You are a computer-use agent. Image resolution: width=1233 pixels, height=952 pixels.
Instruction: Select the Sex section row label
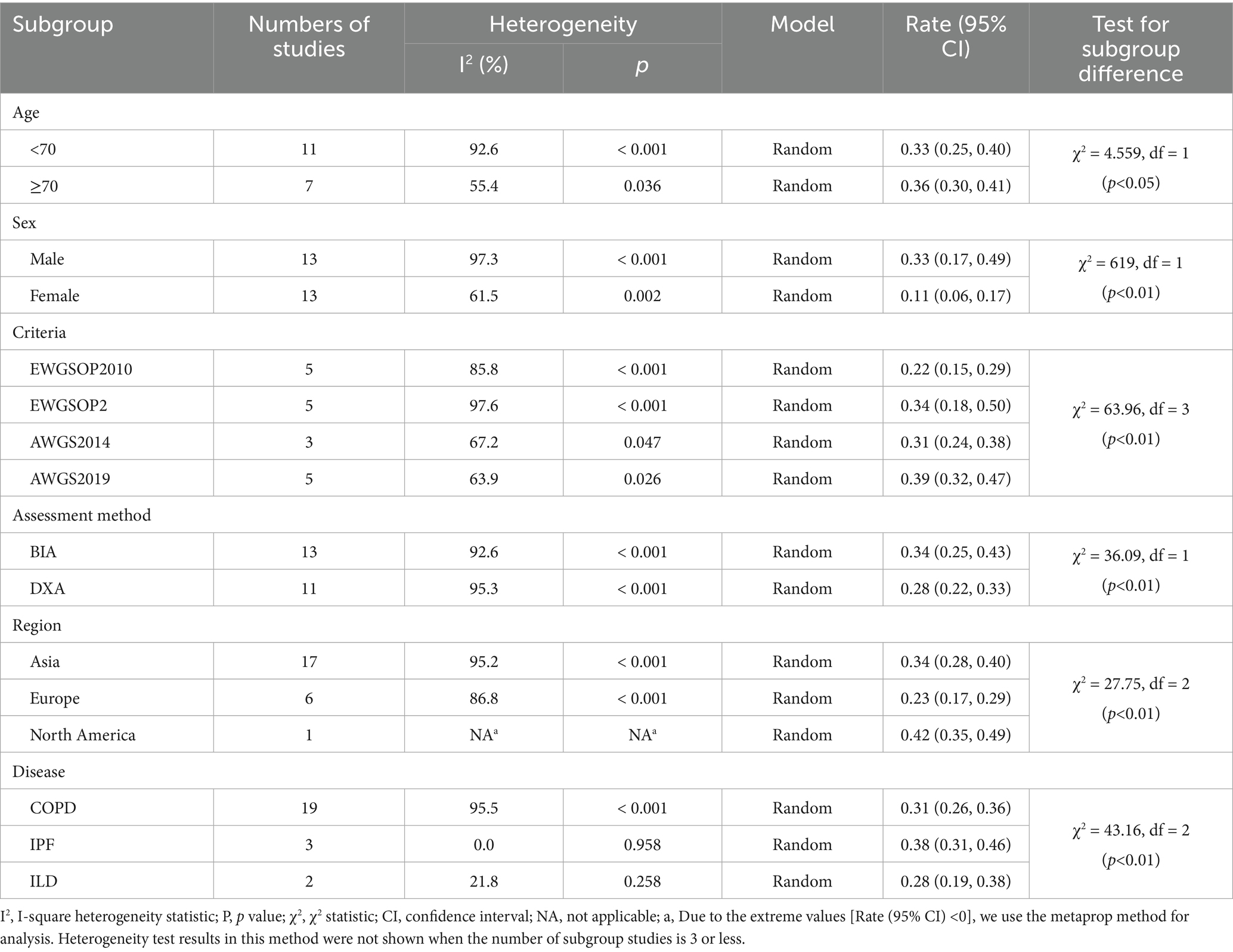pyautogui.click(x=24, y=223)
